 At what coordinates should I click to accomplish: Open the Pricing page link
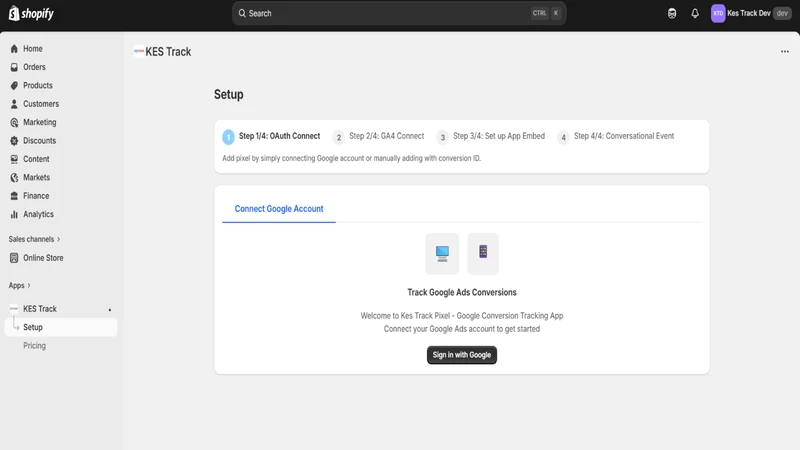pyautogui.click(x=34, y=345)
